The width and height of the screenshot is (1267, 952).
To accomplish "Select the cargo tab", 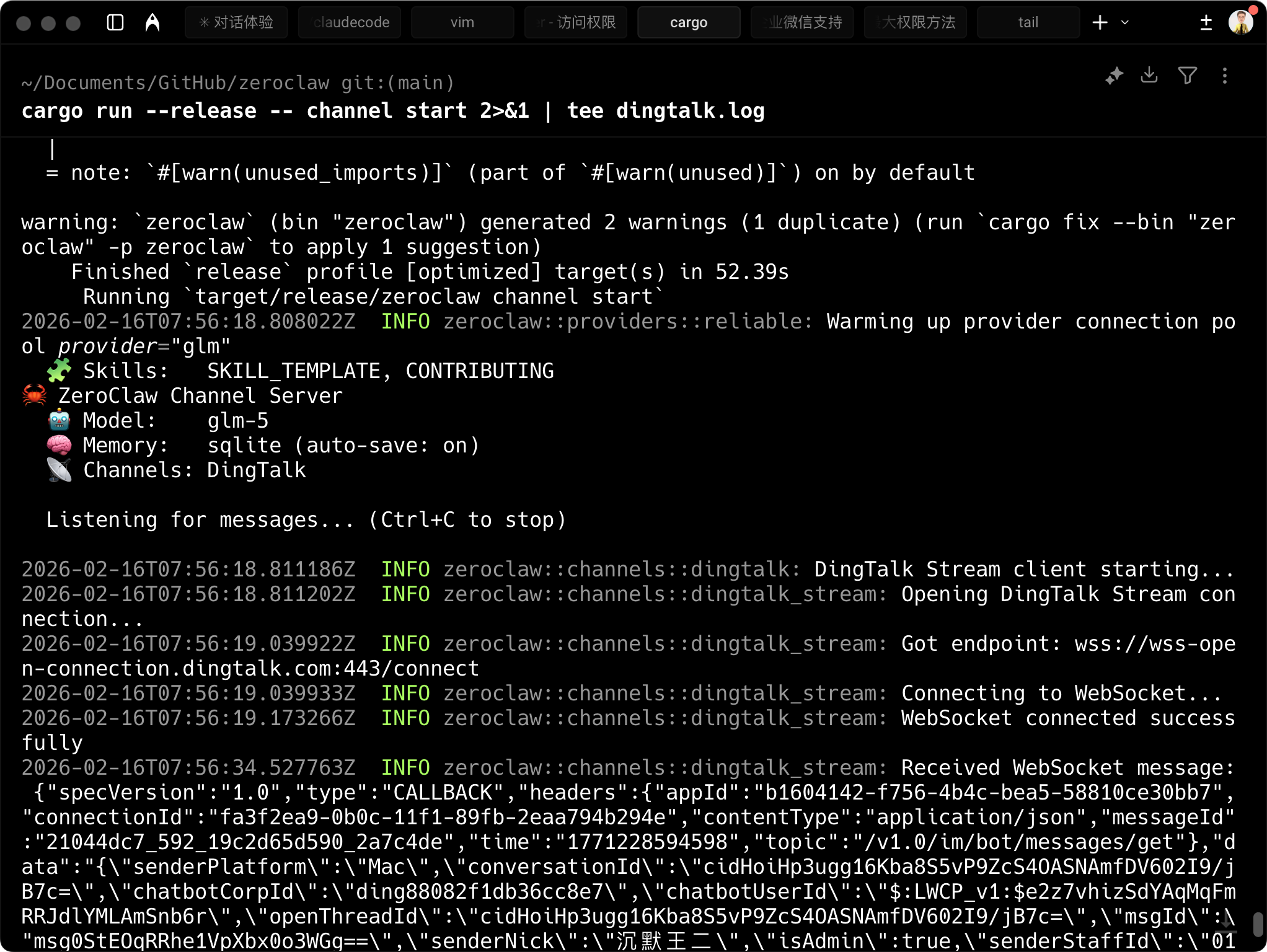I will coord(689,23).
